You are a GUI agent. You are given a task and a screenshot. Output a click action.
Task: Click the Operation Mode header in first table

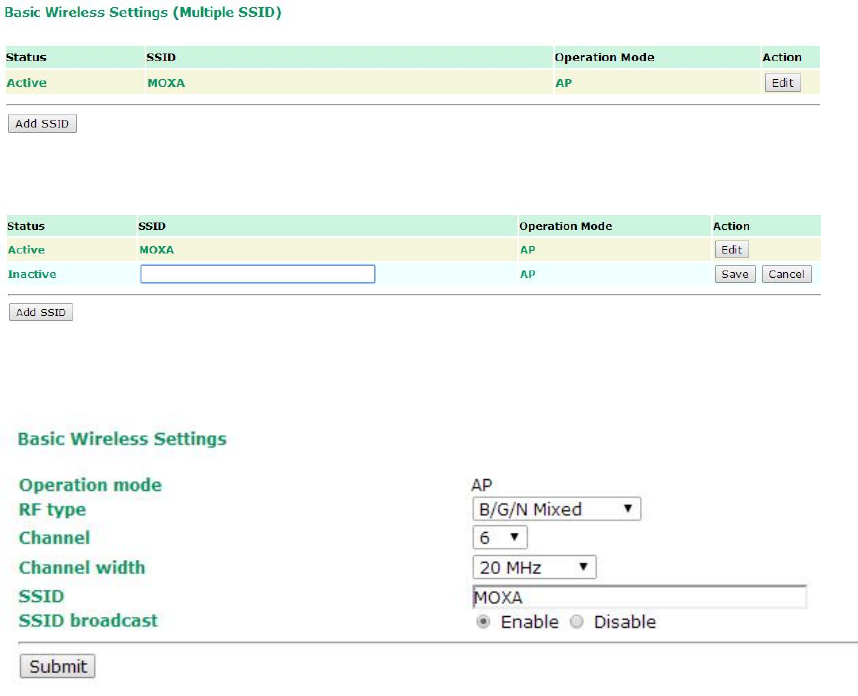click(604, 57)
